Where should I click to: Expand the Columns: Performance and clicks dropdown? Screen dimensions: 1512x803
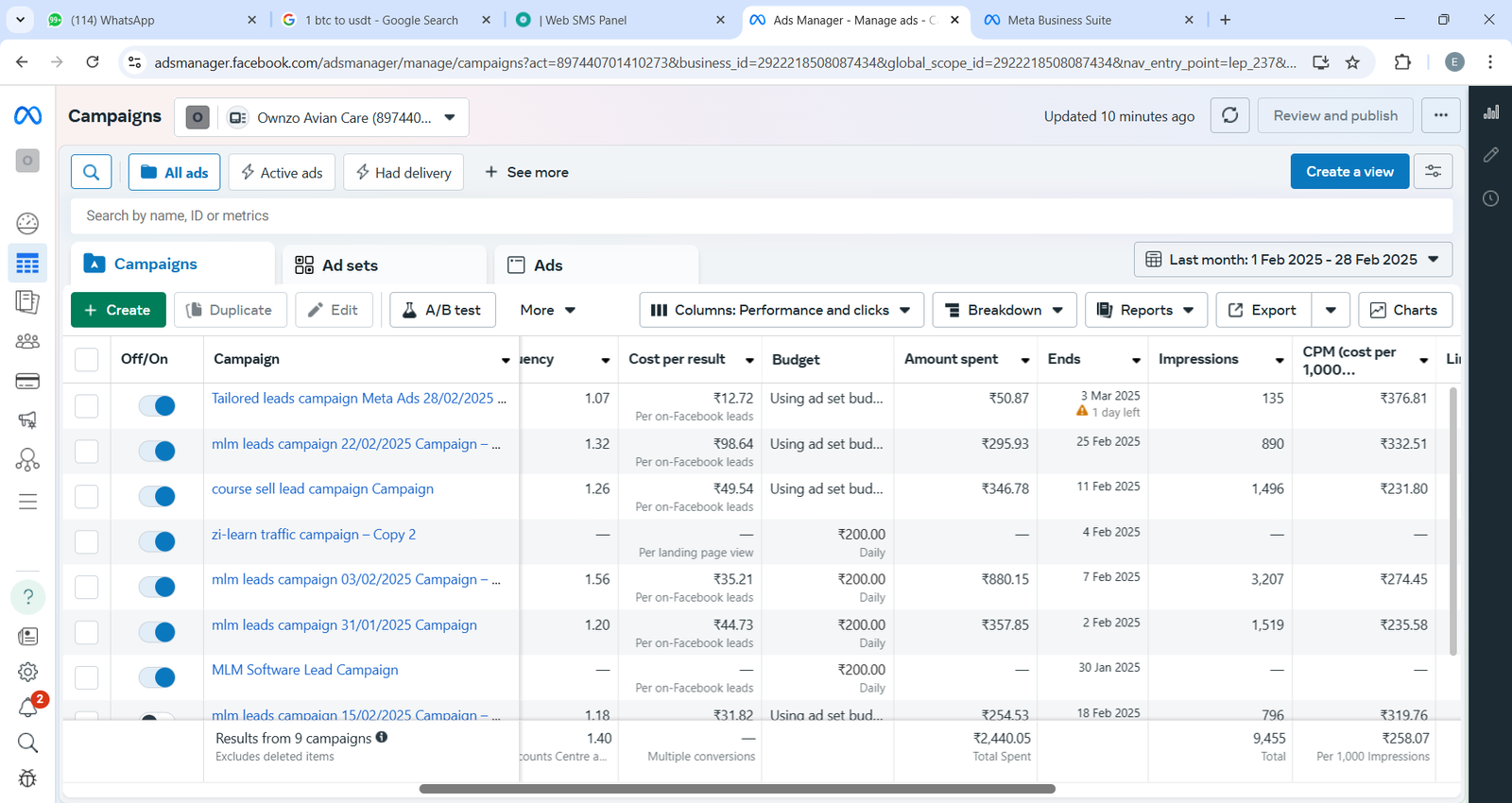[x=781, y=310]
